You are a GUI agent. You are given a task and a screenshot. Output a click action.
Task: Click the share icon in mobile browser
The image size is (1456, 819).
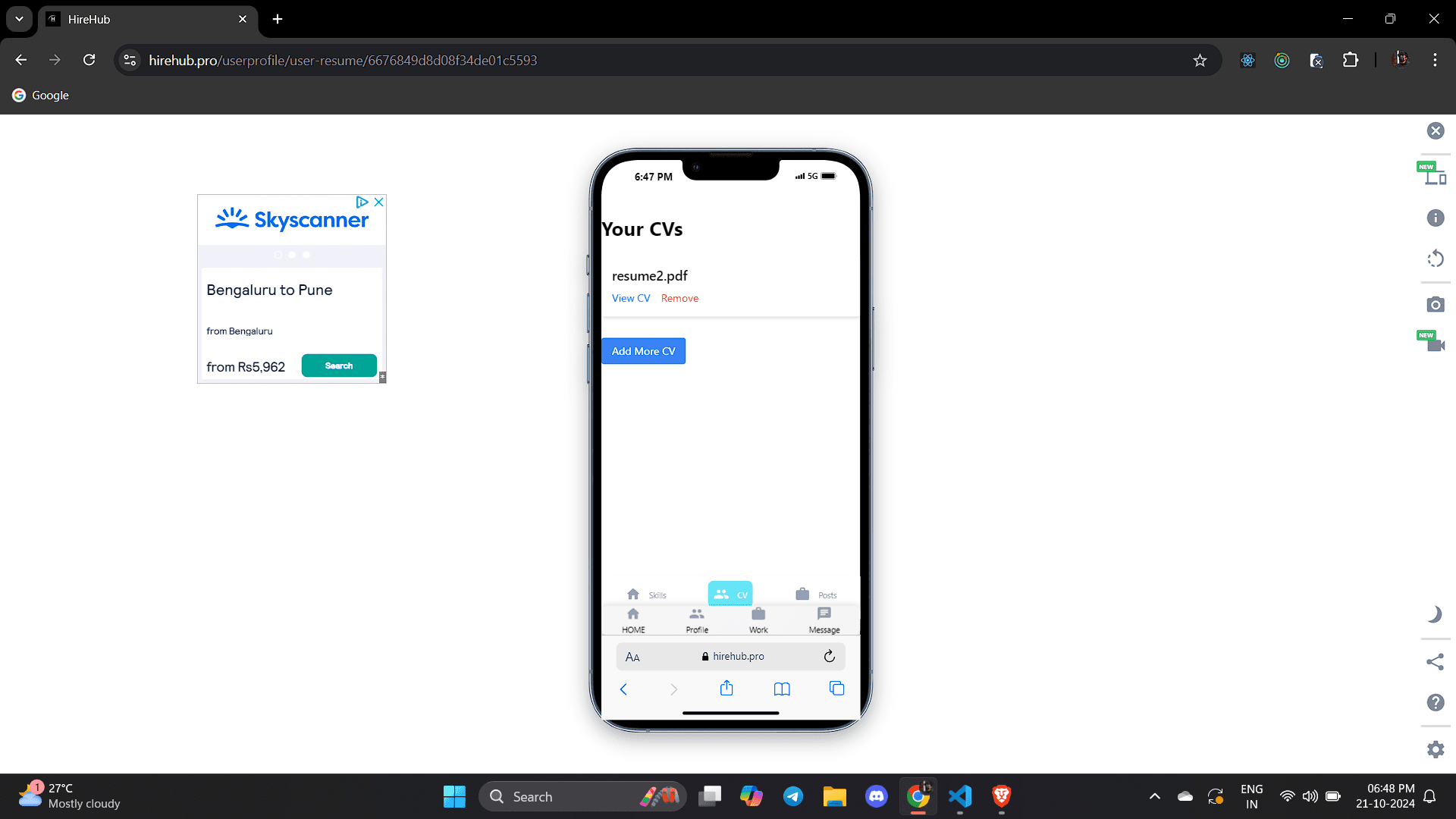click(x=727, y=688)
